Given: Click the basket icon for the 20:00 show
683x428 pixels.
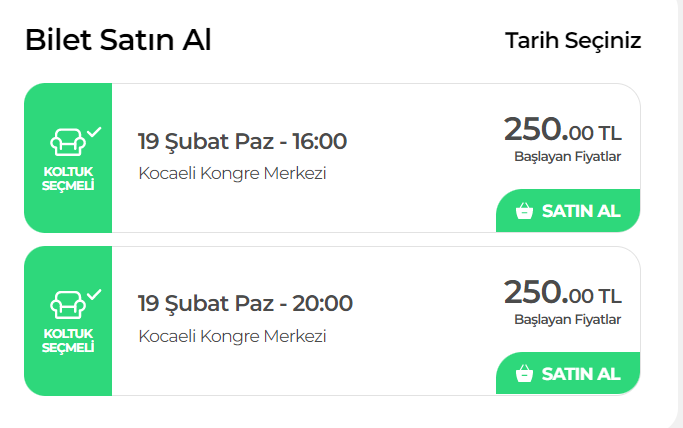Looking at the screenshot, I should pyautogui.click(x=524, y=374).
